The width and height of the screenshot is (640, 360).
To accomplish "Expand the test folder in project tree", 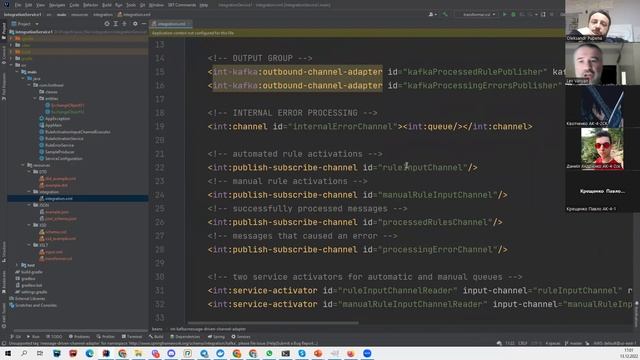I will 18,265.
